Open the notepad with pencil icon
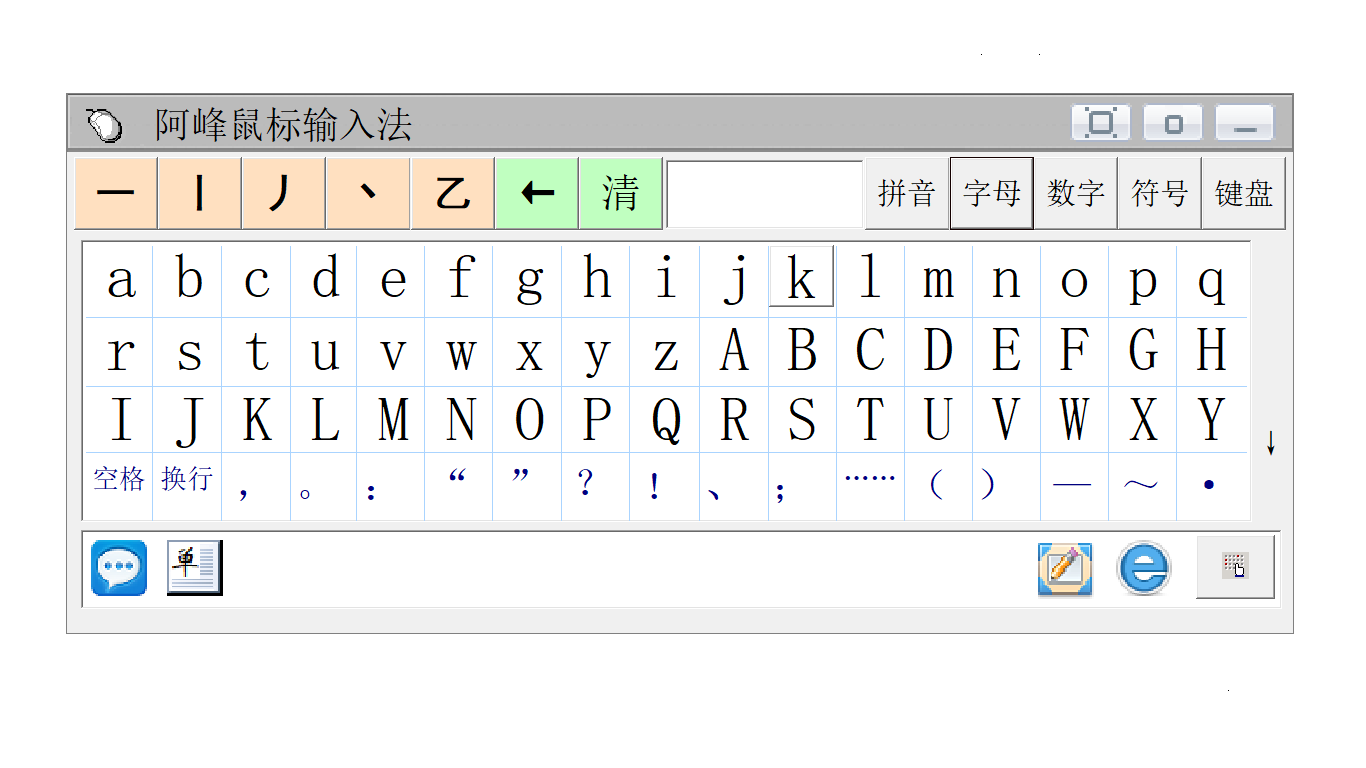Viewport: 1366px width, 768px height. pyautogui.click(x=1065, y=569)
